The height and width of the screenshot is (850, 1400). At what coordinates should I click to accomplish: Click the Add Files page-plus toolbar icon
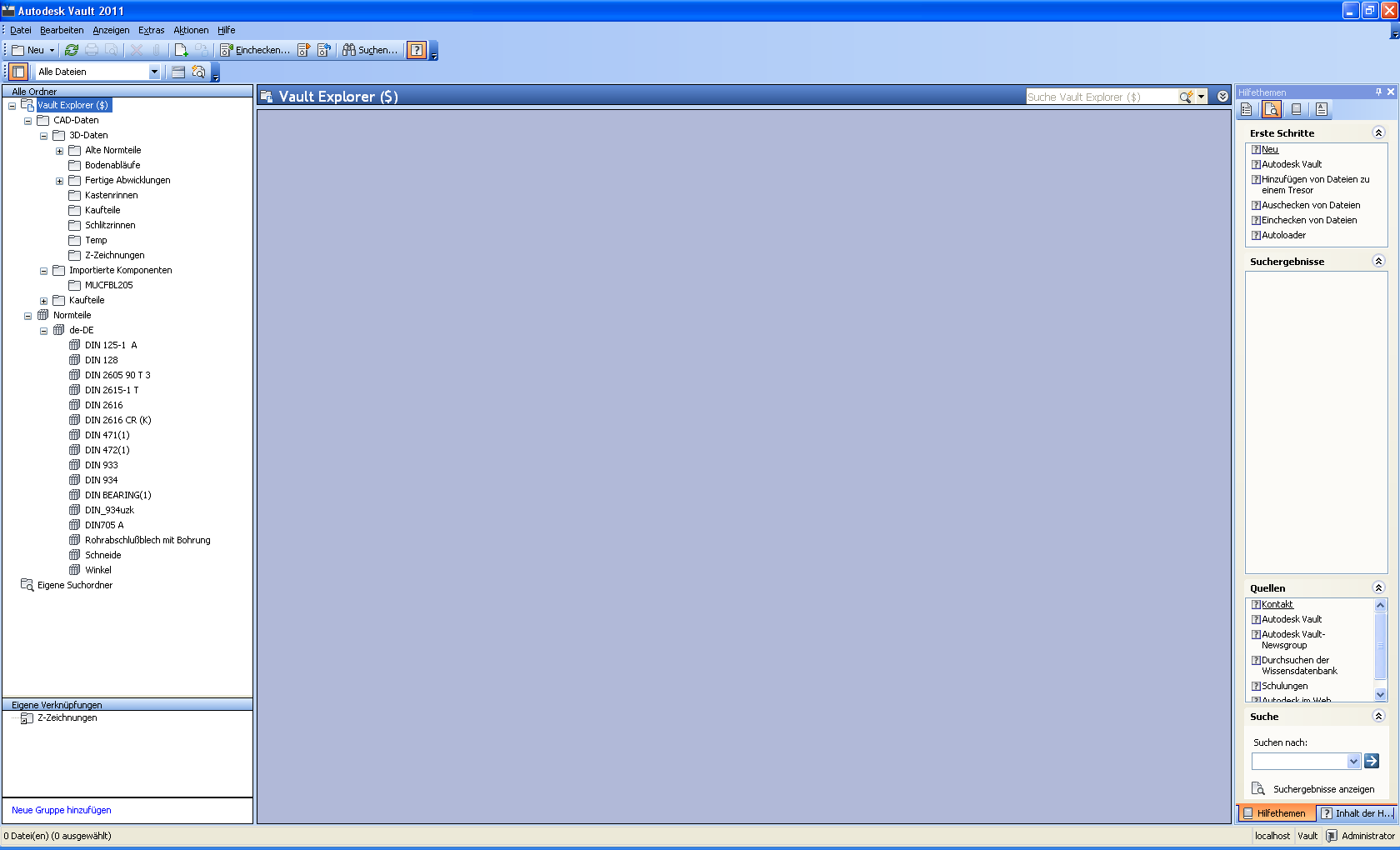[x=181, y=50]
